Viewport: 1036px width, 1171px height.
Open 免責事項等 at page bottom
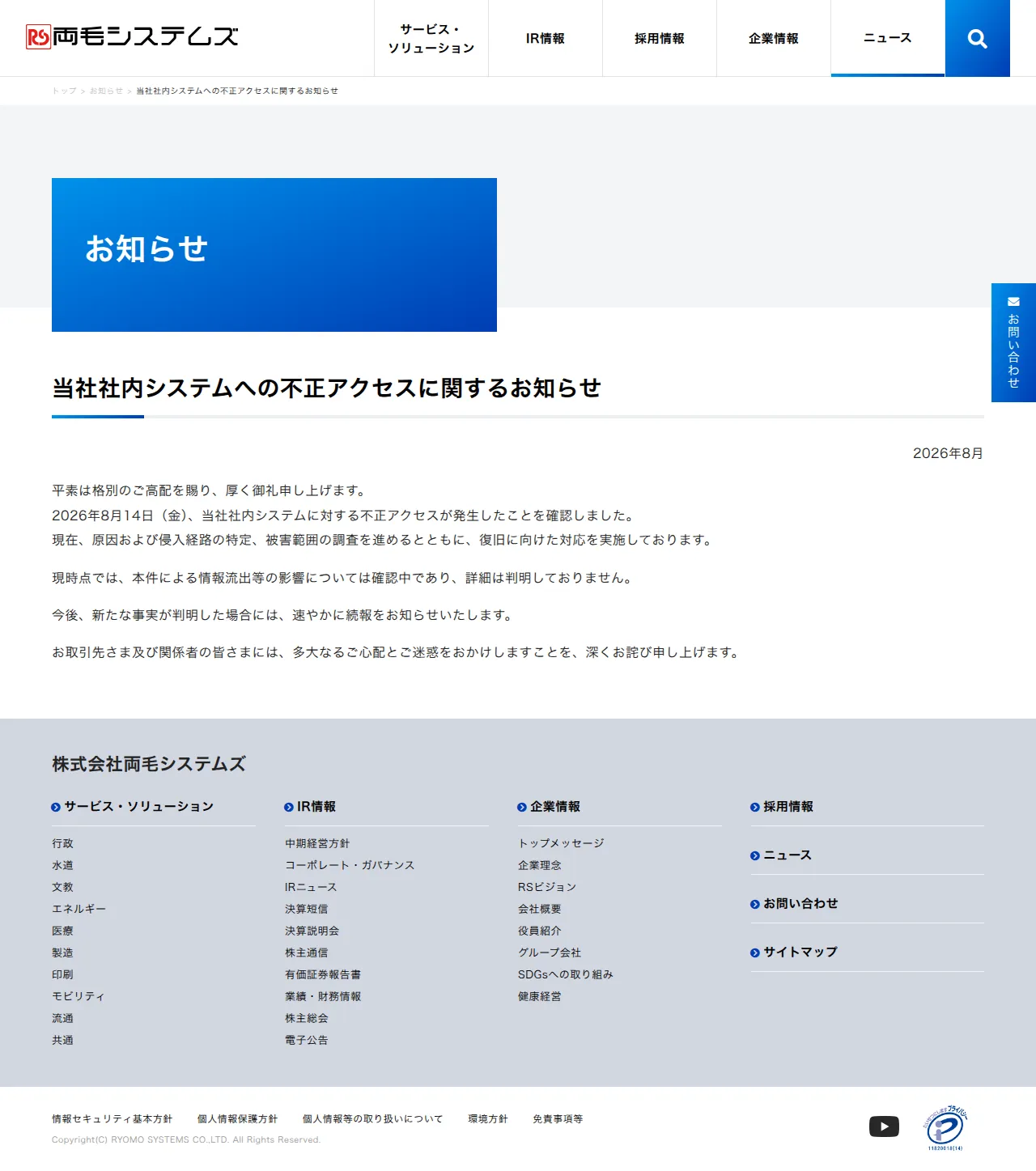click(x=558, y=1119)
